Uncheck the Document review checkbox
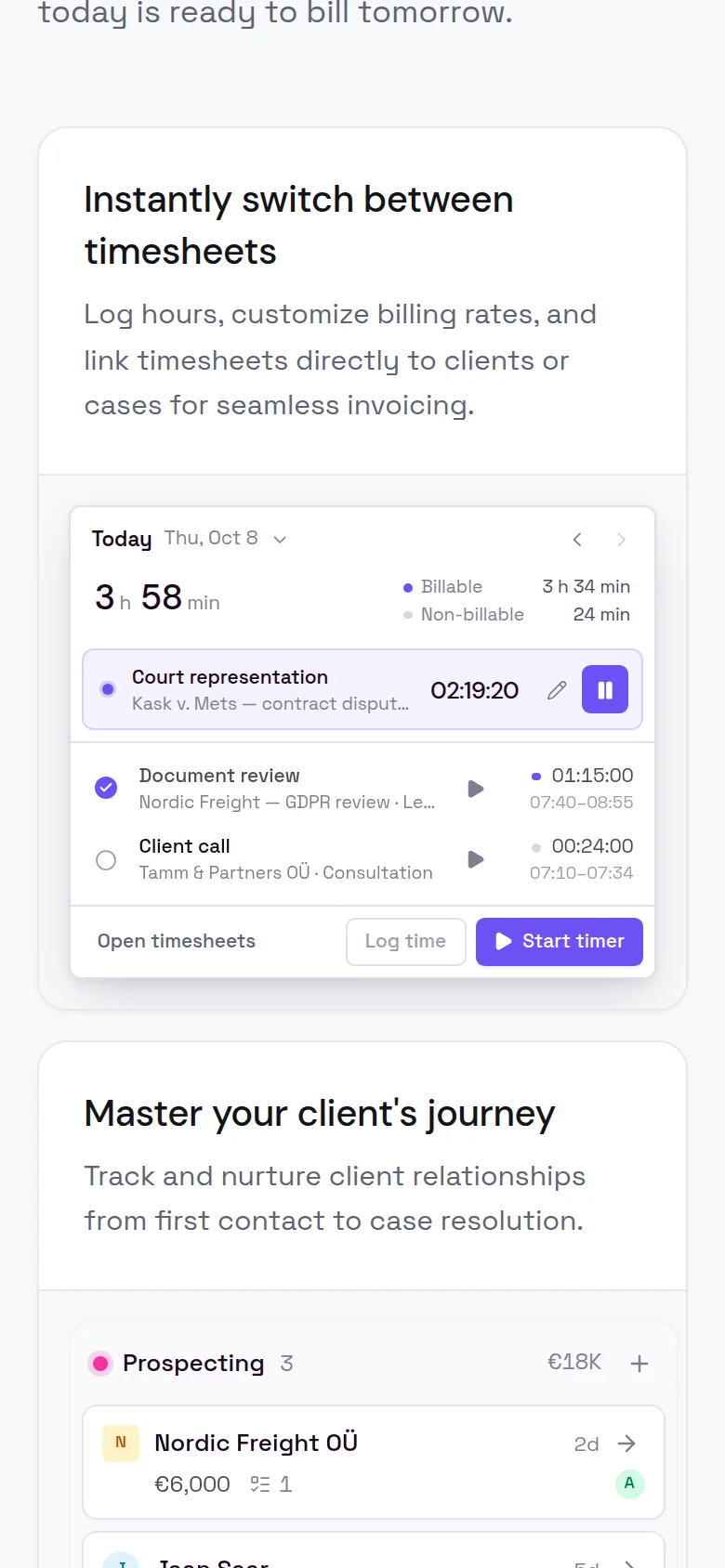Image resolution: width=725 pixels, height=1568 pixels. (106, 788)
